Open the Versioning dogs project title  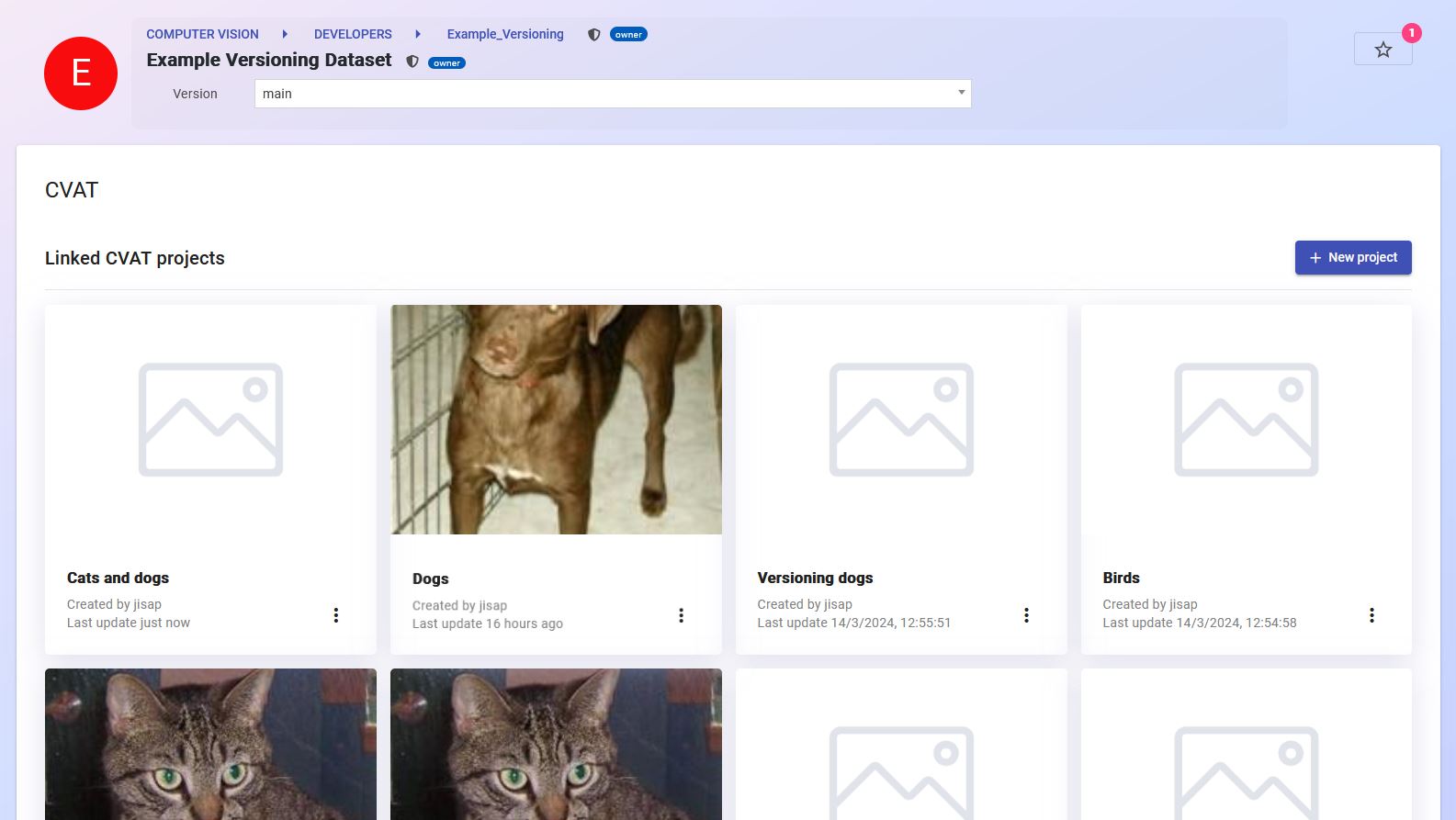coord(815,578)
